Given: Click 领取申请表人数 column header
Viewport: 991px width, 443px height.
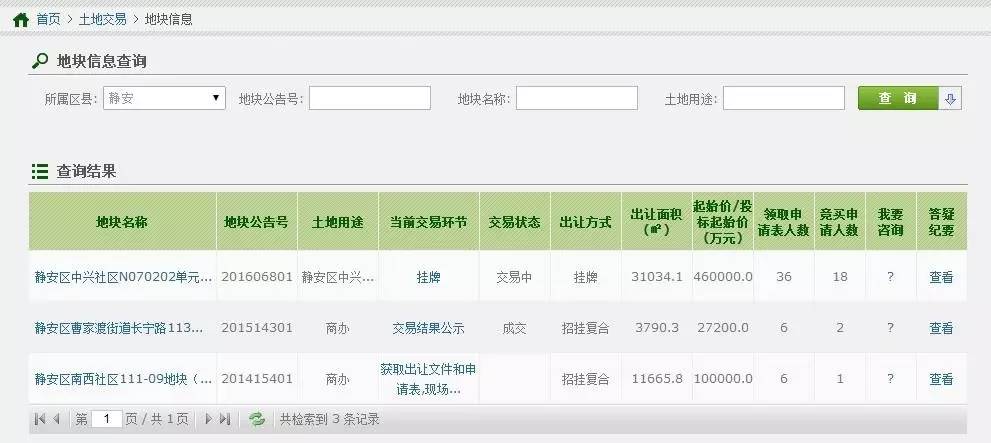Looking at the screenshot, I should tap(784, 222).
